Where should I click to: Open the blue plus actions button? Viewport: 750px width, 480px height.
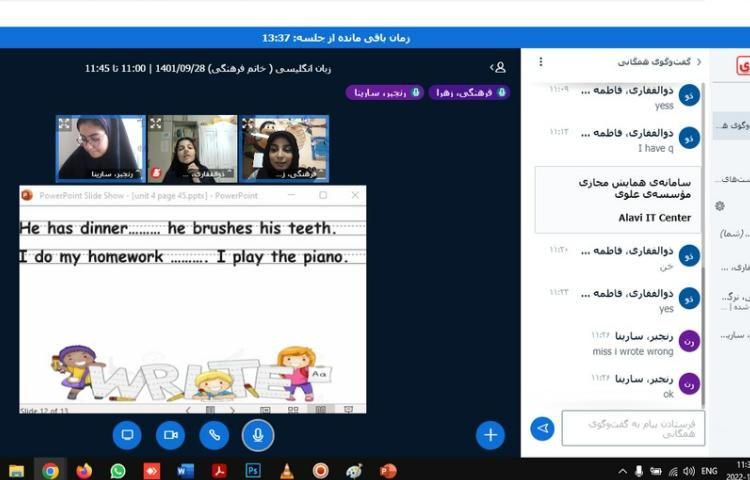490,434
